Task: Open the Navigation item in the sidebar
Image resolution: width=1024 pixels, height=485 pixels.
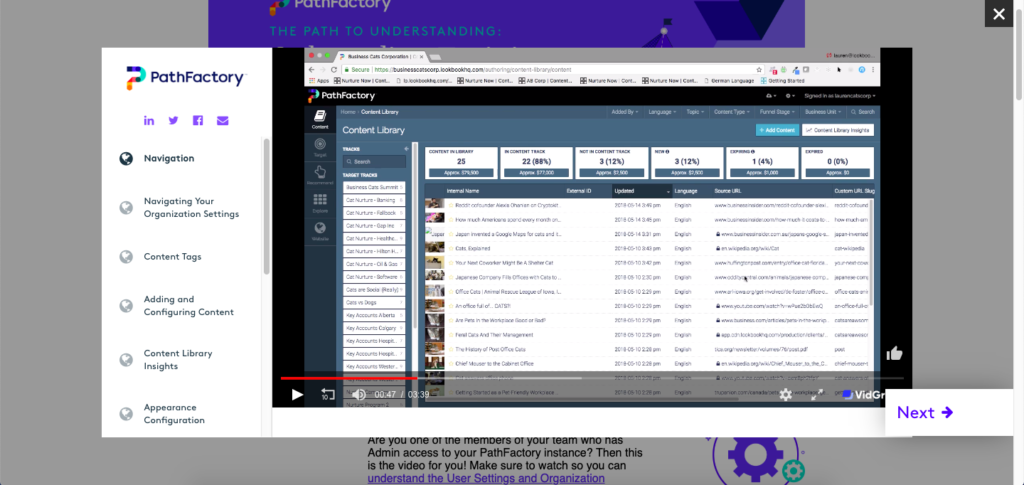Action: pyautogui.click(x=168, y=158)
